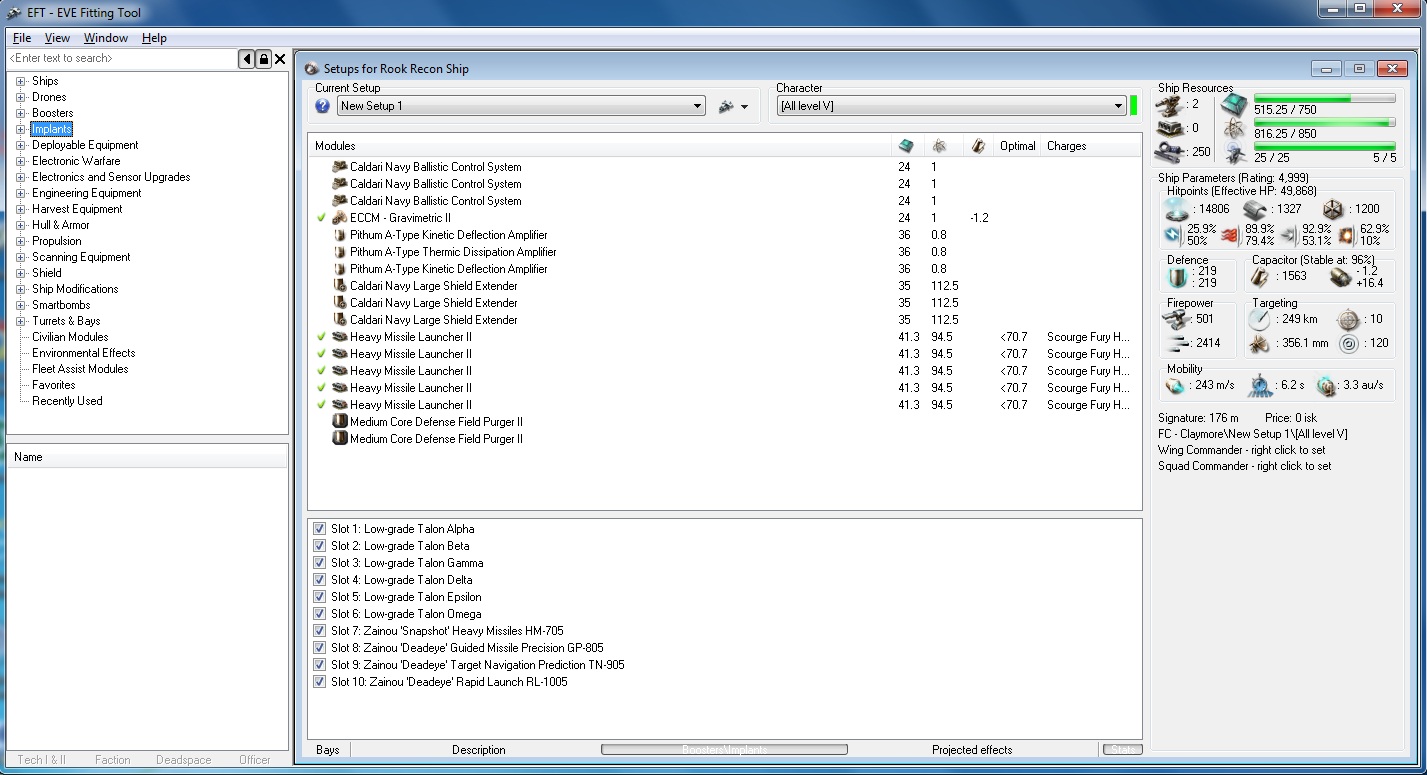Click the Faction filter button

pyautogui.click(x=113, y=760)
